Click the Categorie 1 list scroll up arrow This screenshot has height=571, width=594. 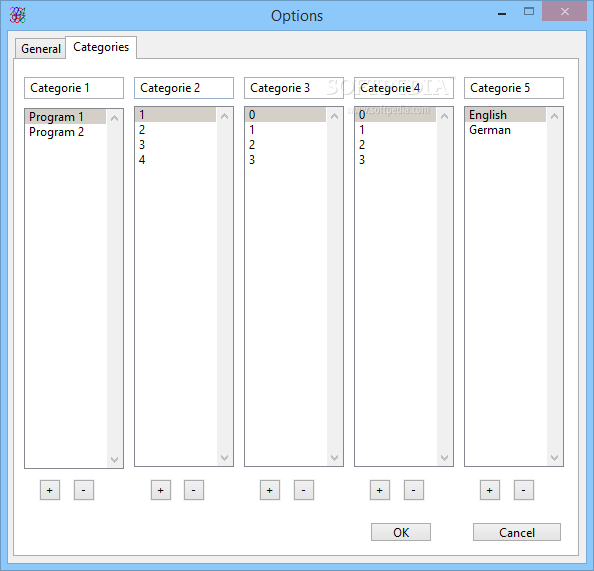click(114, 118)
